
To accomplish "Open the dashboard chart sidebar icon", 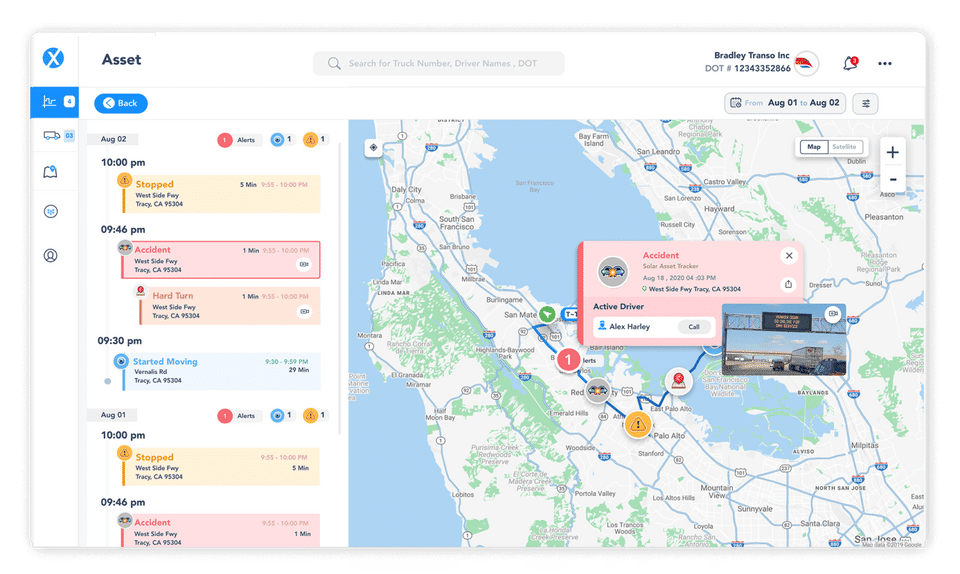I will click(50, 102).
